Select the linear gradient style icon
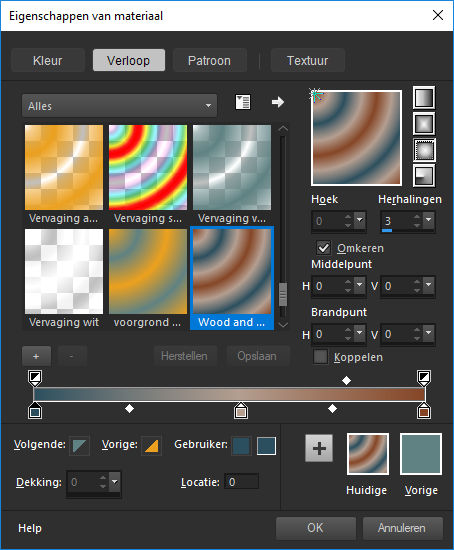 (x=424, y=98)
